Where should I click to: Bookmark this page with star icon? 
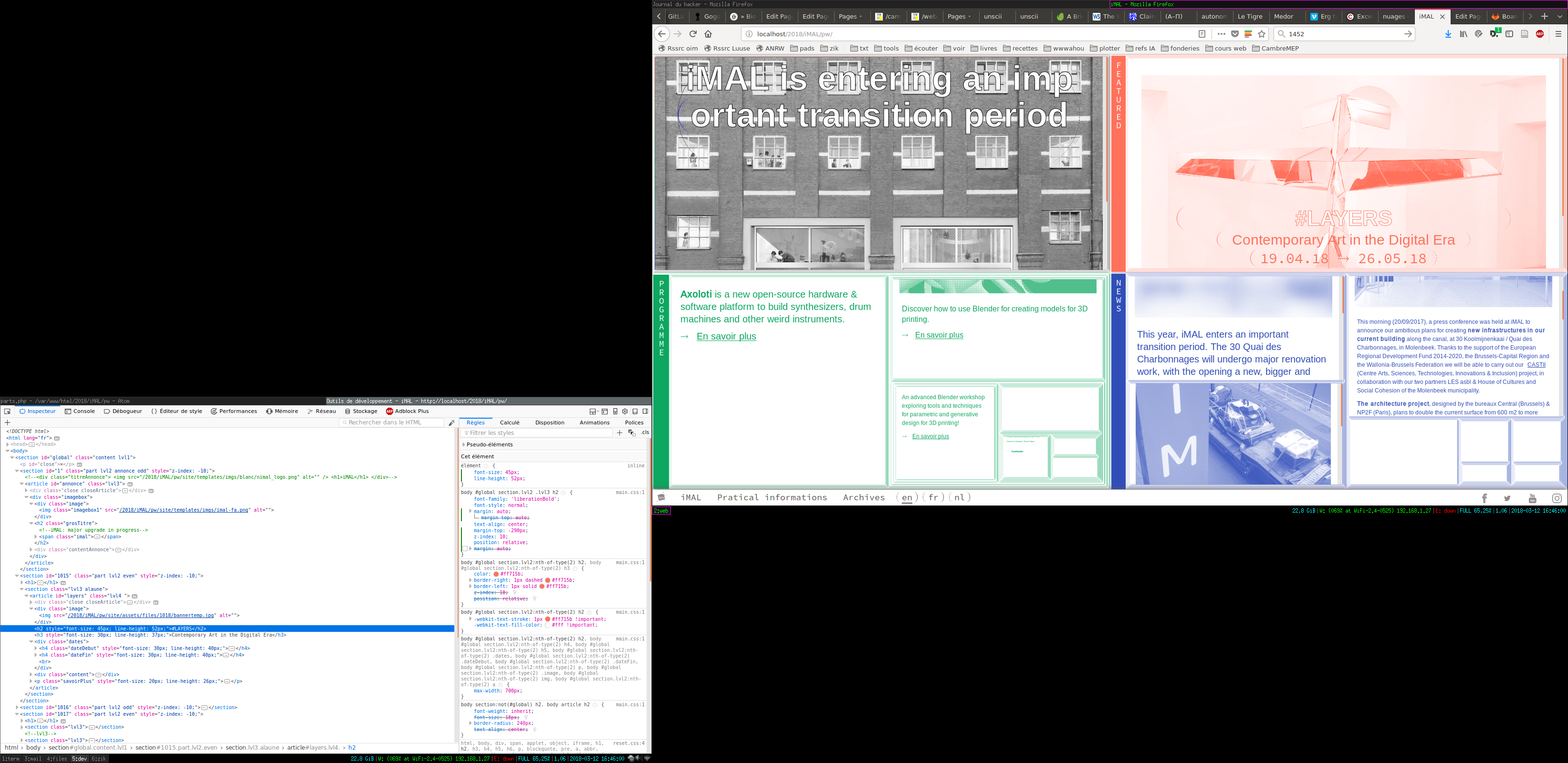coord(1262,34)
